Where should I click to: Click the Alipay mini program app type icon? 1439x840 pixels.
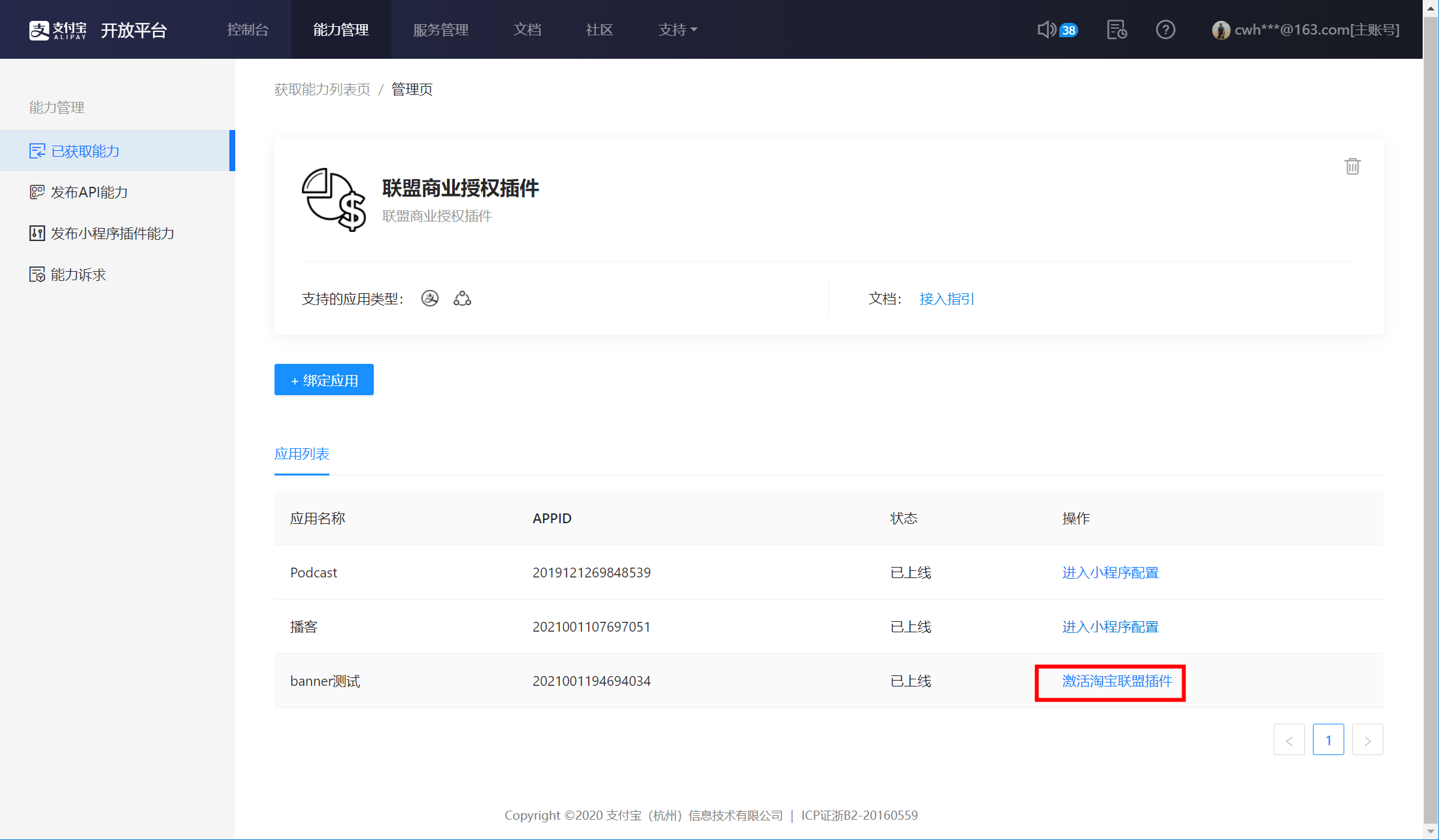click(430, 299)
